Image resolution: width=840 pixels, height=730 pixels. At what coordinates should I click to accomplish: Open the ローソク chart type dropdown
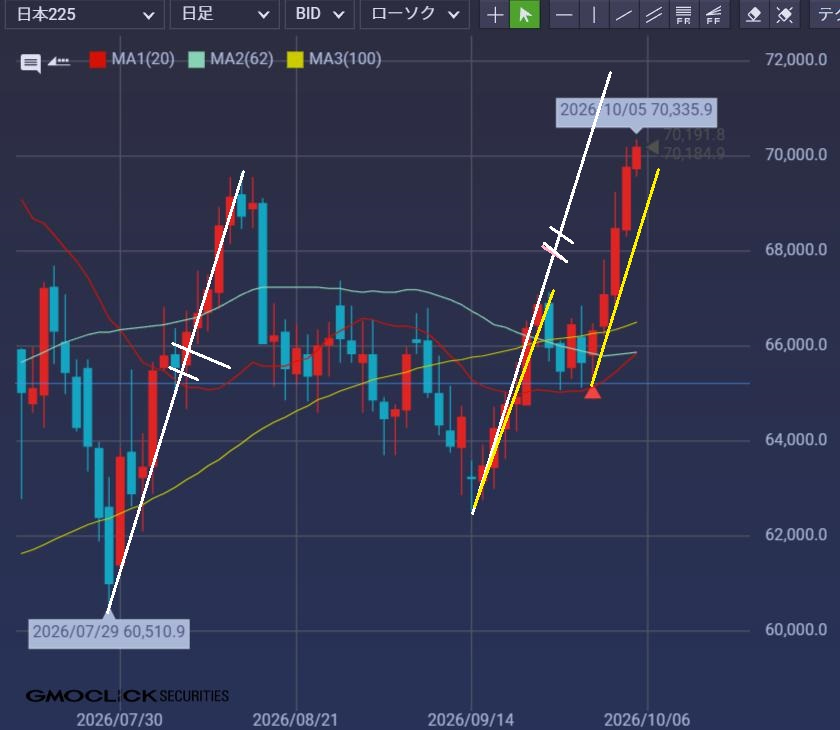point(415,14)
